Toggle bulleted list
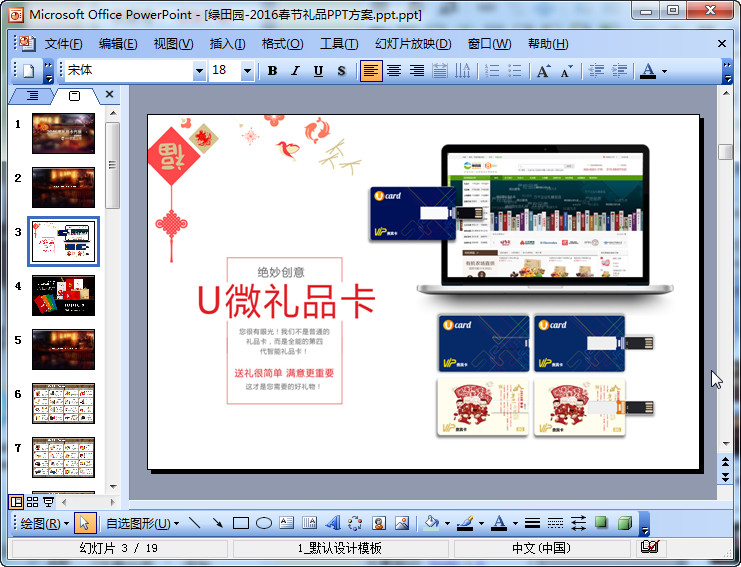 (515, 71)
